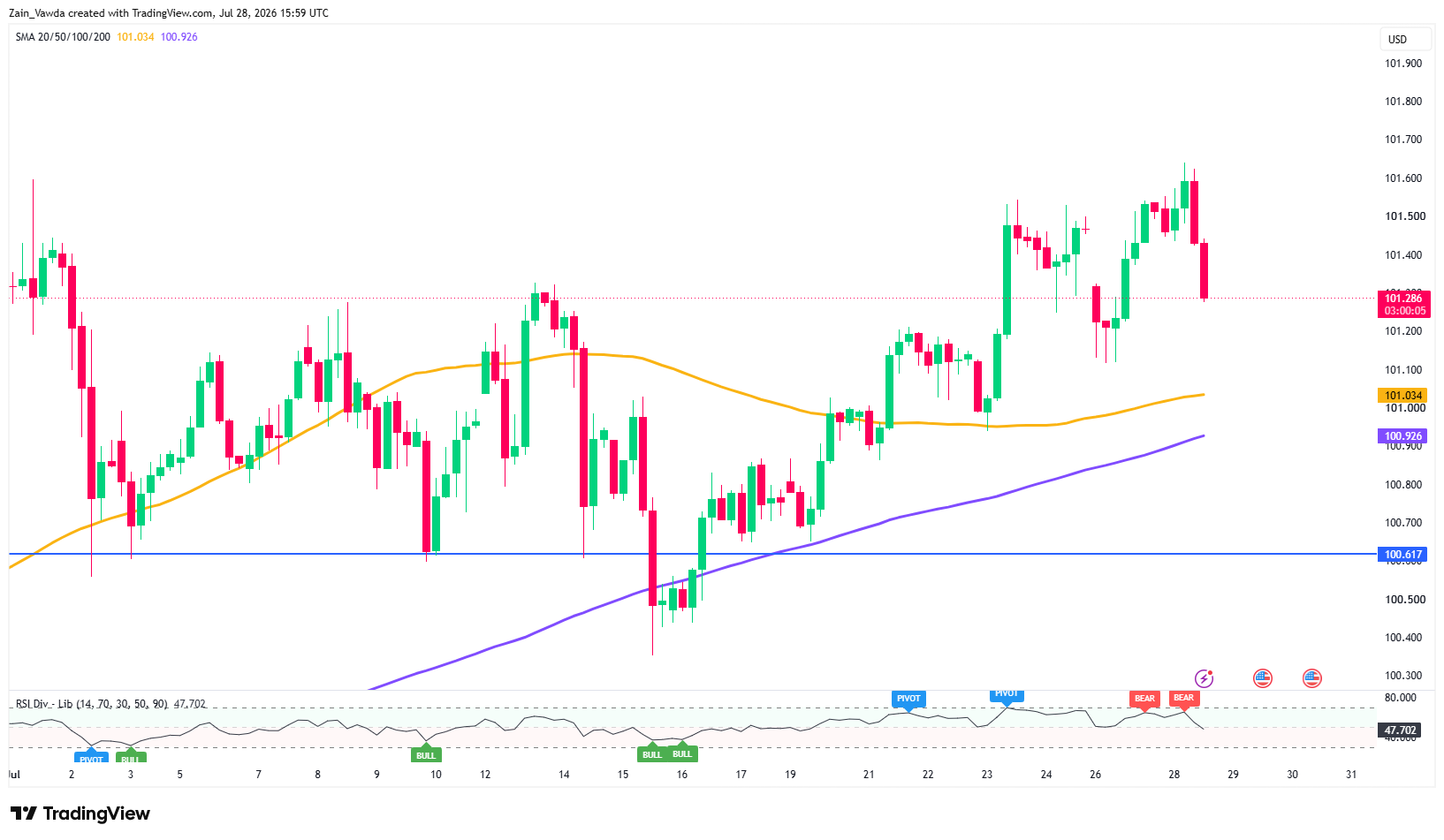This screenshot has height=840, width=1444.
Task: Click date 26 on the time axis
Action: coord(1096,775)
